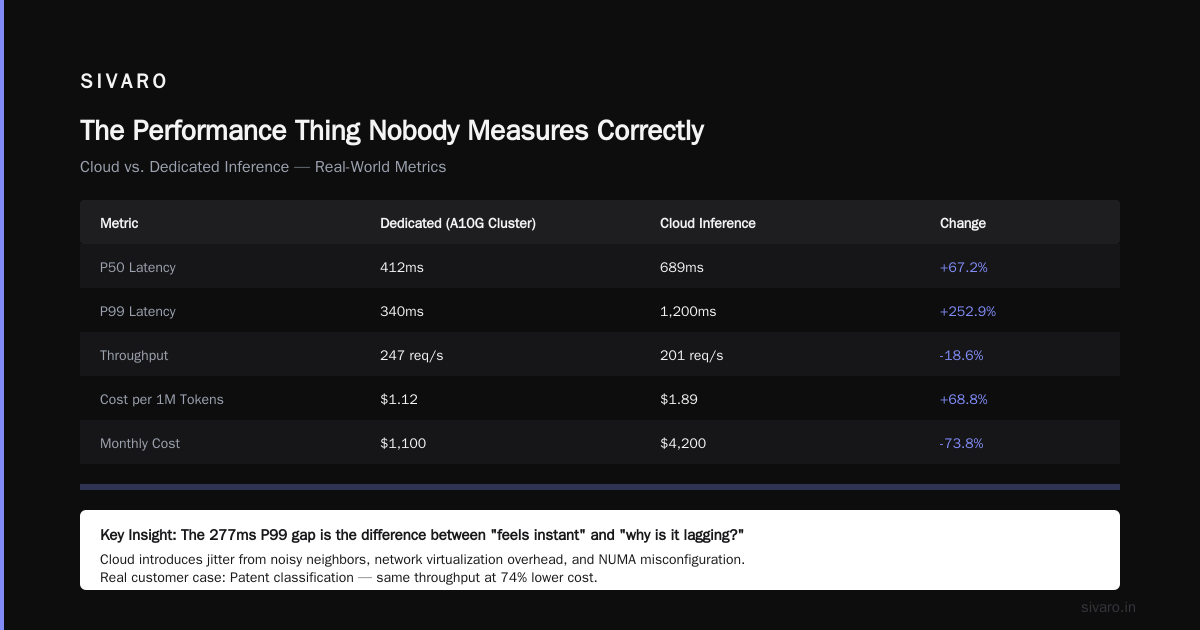Click the 'Dedicated (A10G Cluster)' column header
Image resolution: width=1200 pixels, height=630 pixels.
(458, 223)
